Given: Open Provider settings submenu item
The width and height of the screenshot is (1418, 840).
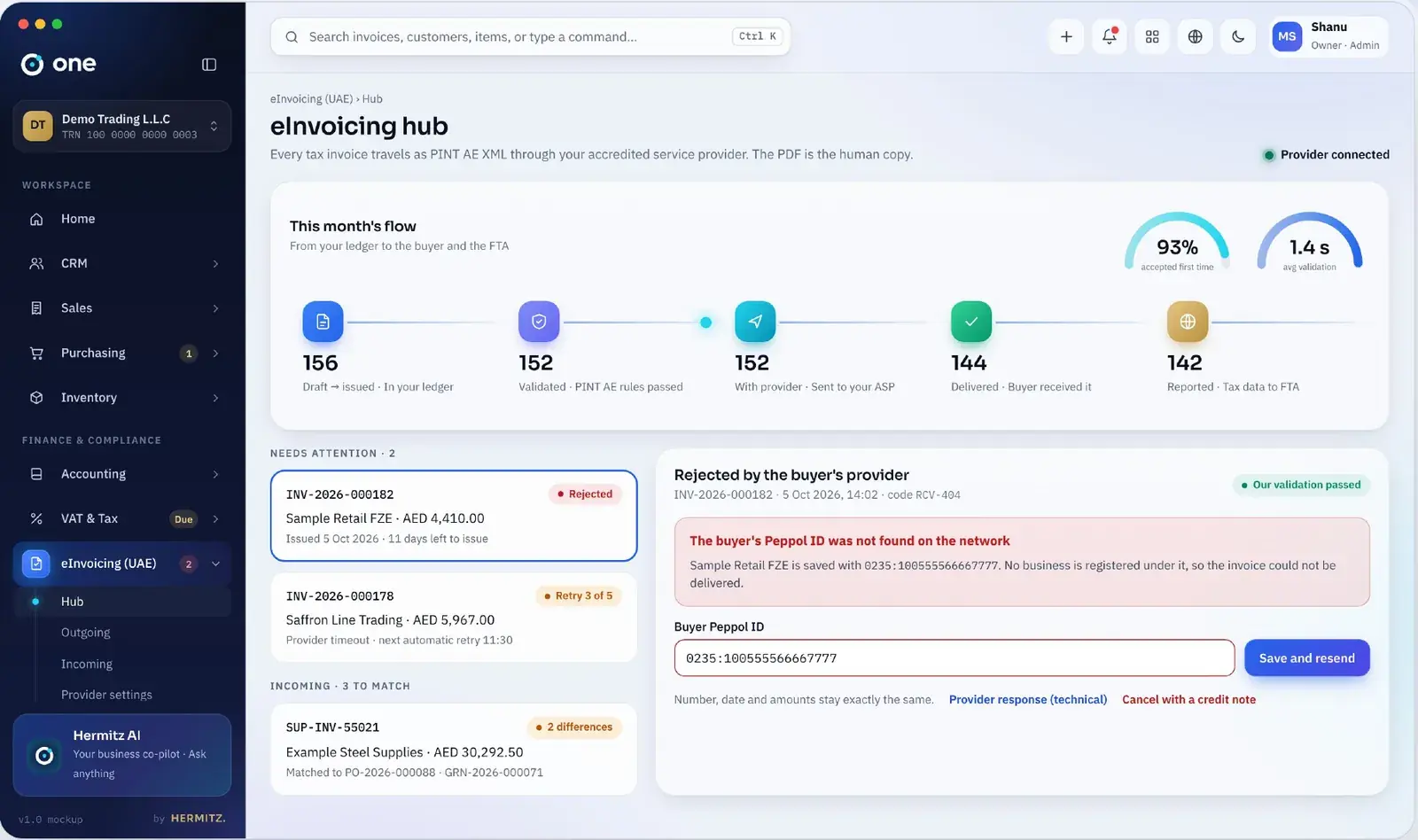Looking at the screenshot, I should (x=106, y=695).
